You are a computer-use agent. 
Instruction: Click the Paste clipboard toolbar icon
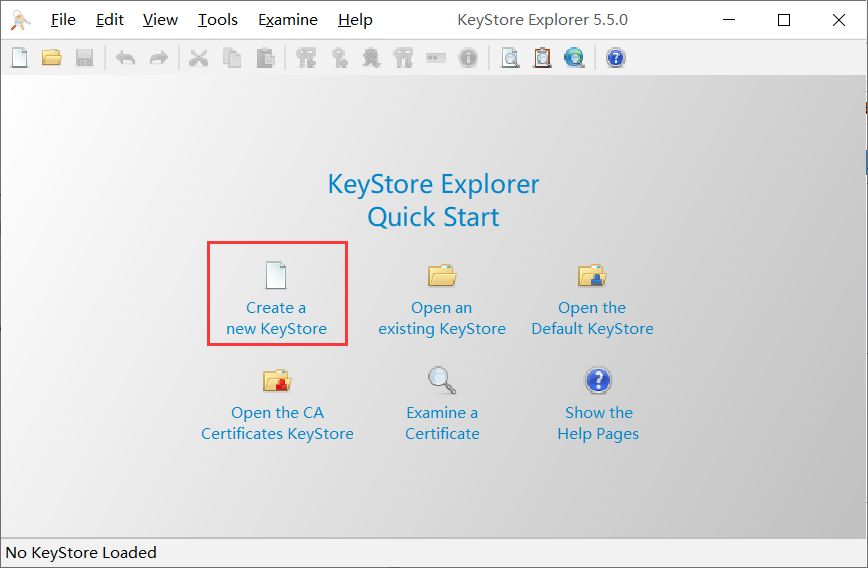pos(266,58)
